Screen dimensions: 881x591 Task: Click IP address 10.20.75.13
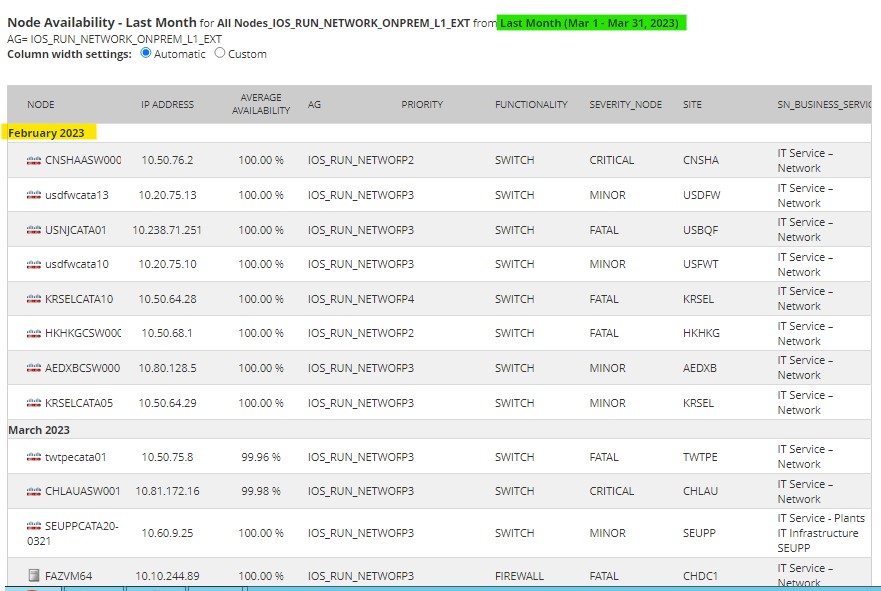click(167, 195)
